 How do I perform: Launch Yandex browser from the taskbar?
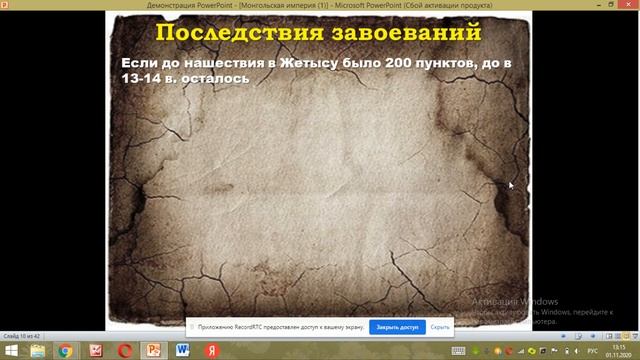coord(212,351)
